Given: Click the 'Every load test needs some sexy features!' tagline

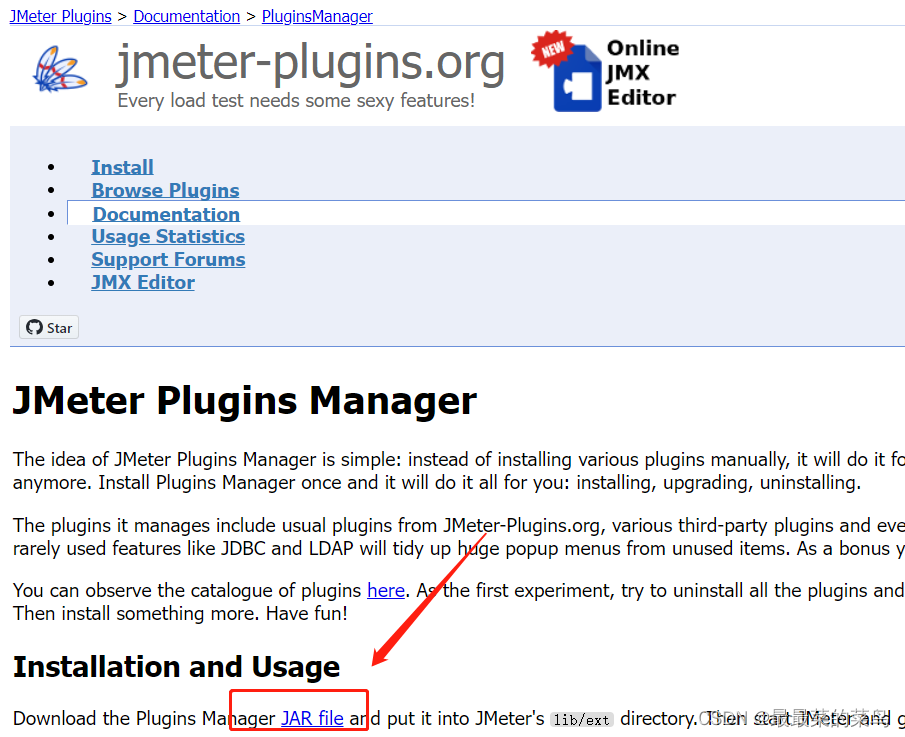Looking at the screenshot, I should 296,100.
